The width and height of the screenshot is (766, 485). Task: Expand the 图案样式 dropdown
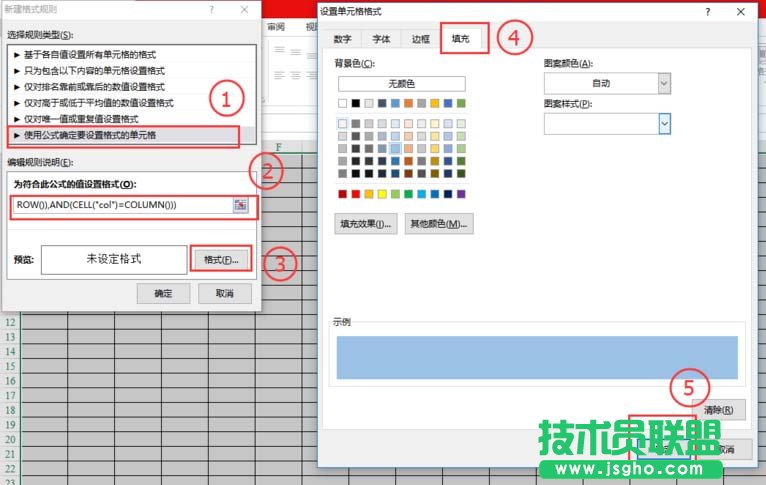[x=664, y=124]
